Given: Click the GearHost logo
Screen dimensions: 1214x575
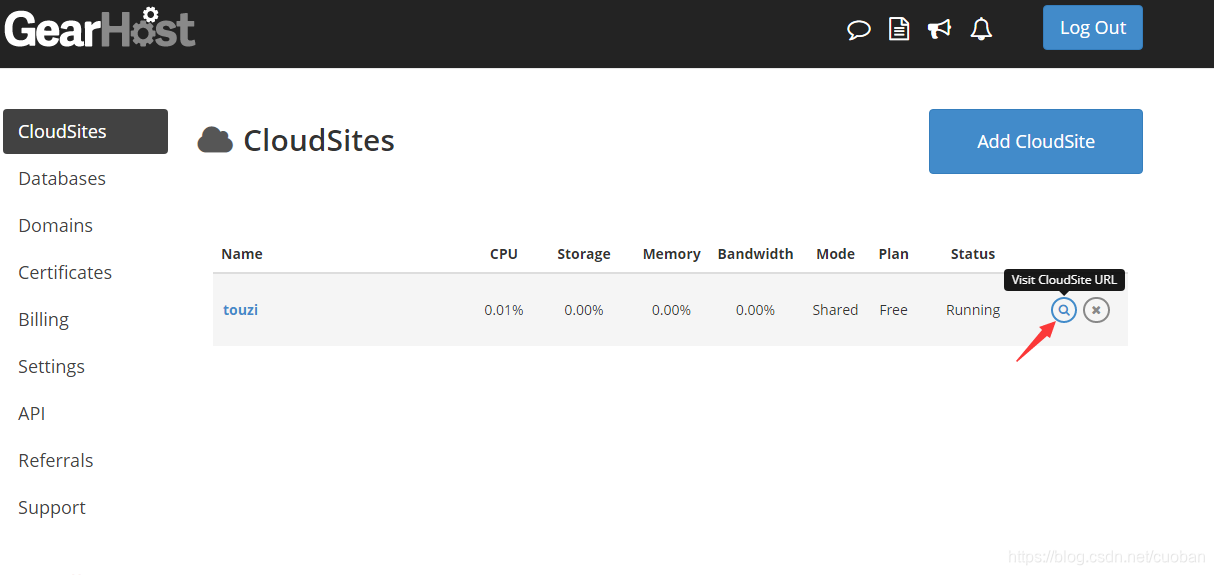Looking at the screenshot, I should click(100, 27).
